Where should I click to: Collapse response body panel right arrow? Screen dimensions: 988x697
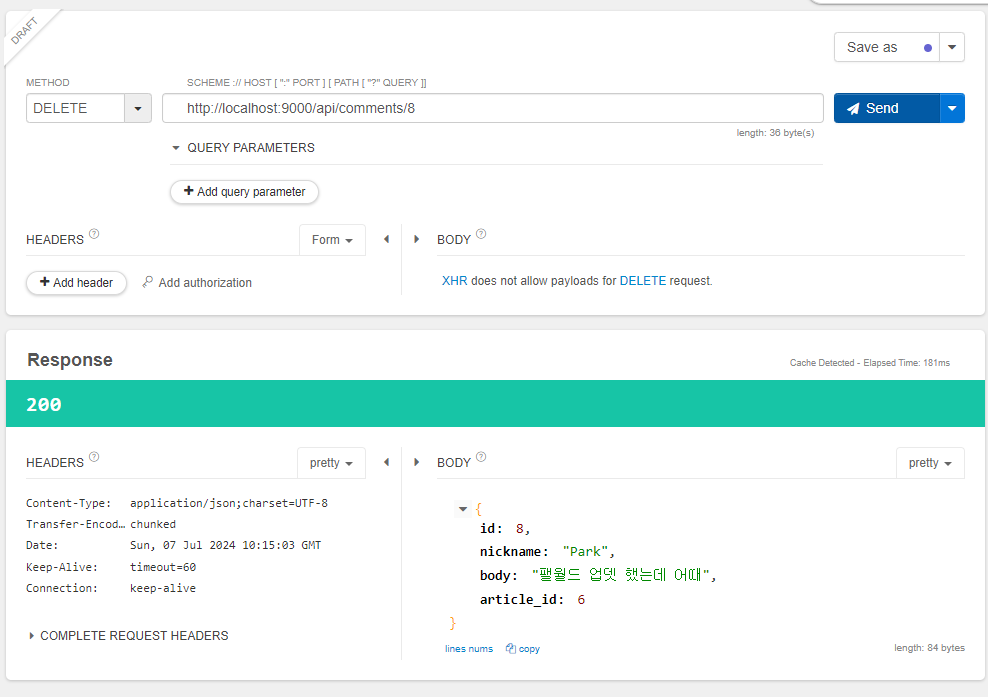416,462
